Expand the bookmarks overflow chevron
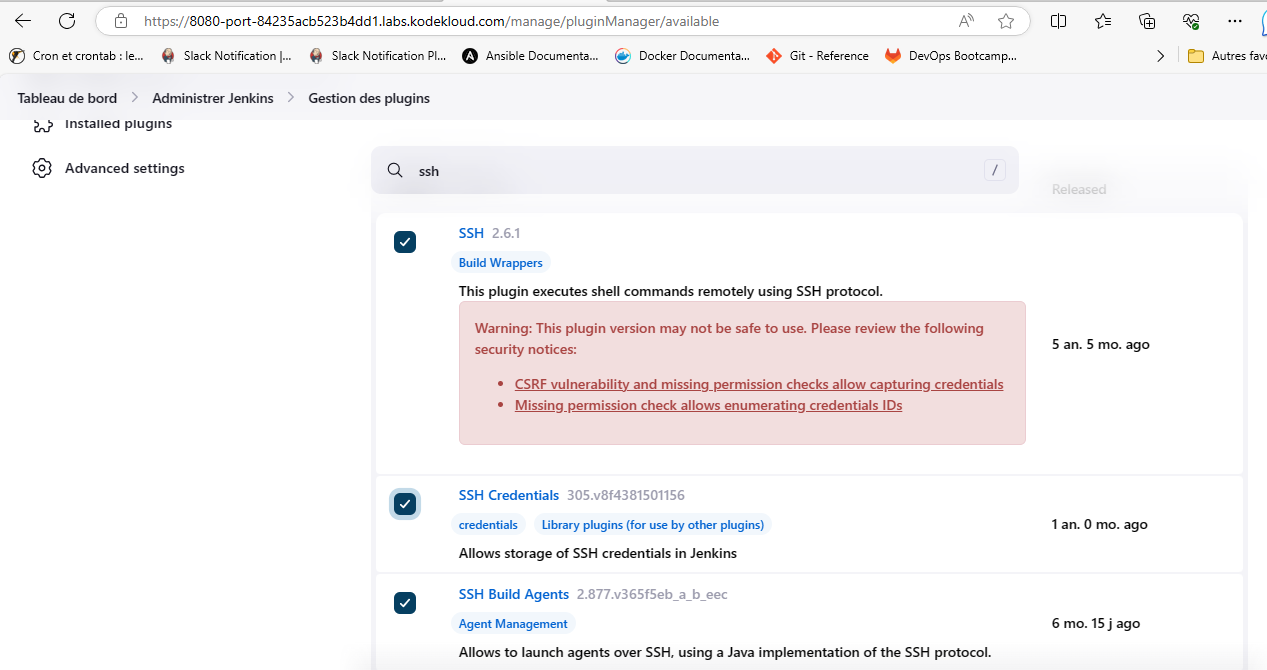 (x=1160, y=56)
